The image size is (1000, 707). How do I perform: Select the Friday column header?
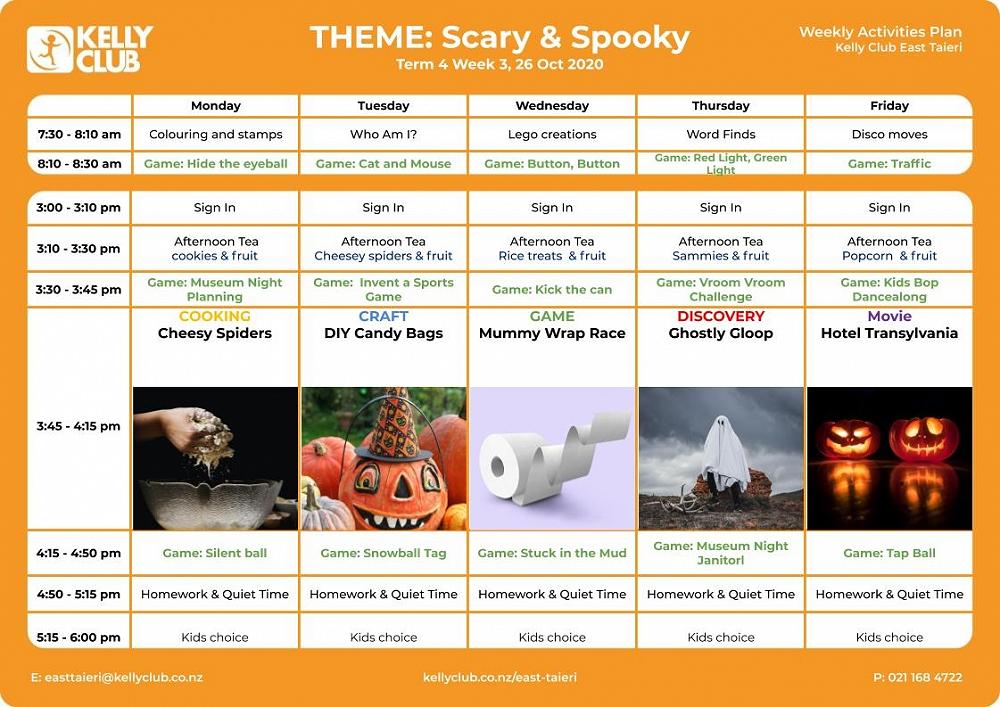(889, 106)
